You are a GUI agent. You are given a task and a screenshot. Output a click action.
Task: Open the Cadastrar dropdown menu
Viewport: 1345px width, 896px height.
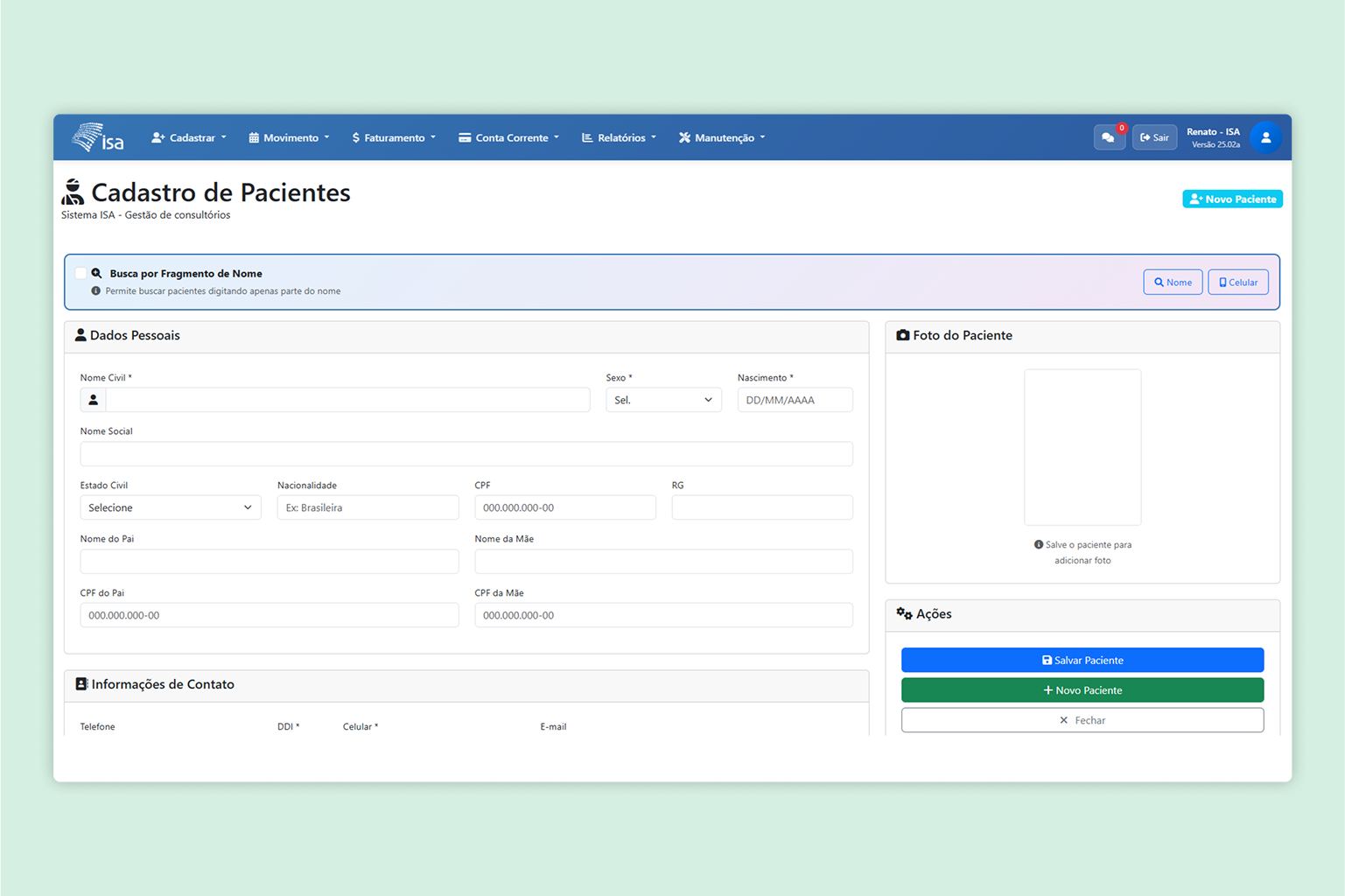pos(189,138)
